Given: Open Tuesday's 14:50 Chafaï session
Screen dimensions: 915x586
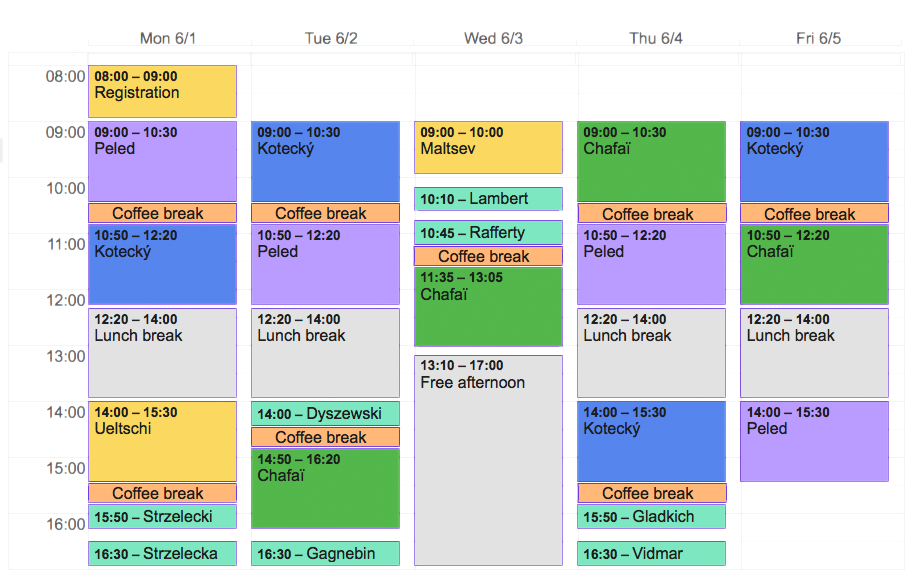Looking at the screenshot, I should coord(325,488).
